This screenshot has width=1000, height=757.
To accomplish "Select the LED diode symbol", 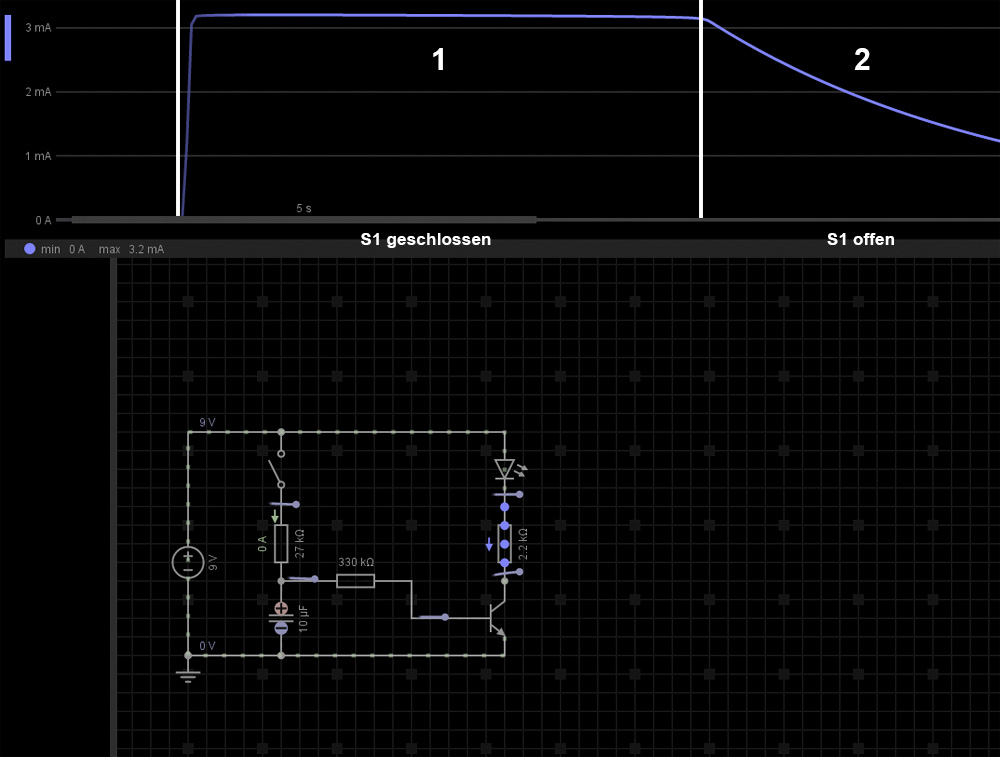I will (505, 468).
